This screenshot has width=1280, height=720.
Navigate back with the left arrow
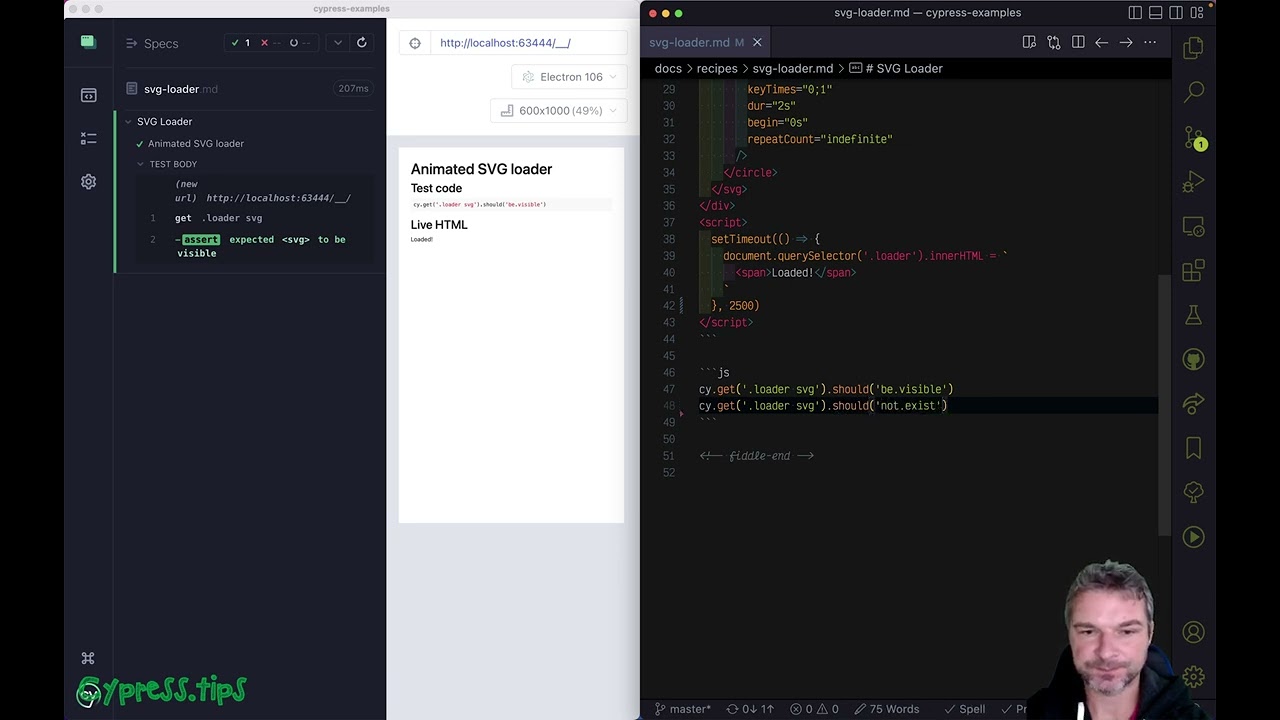1101,42
